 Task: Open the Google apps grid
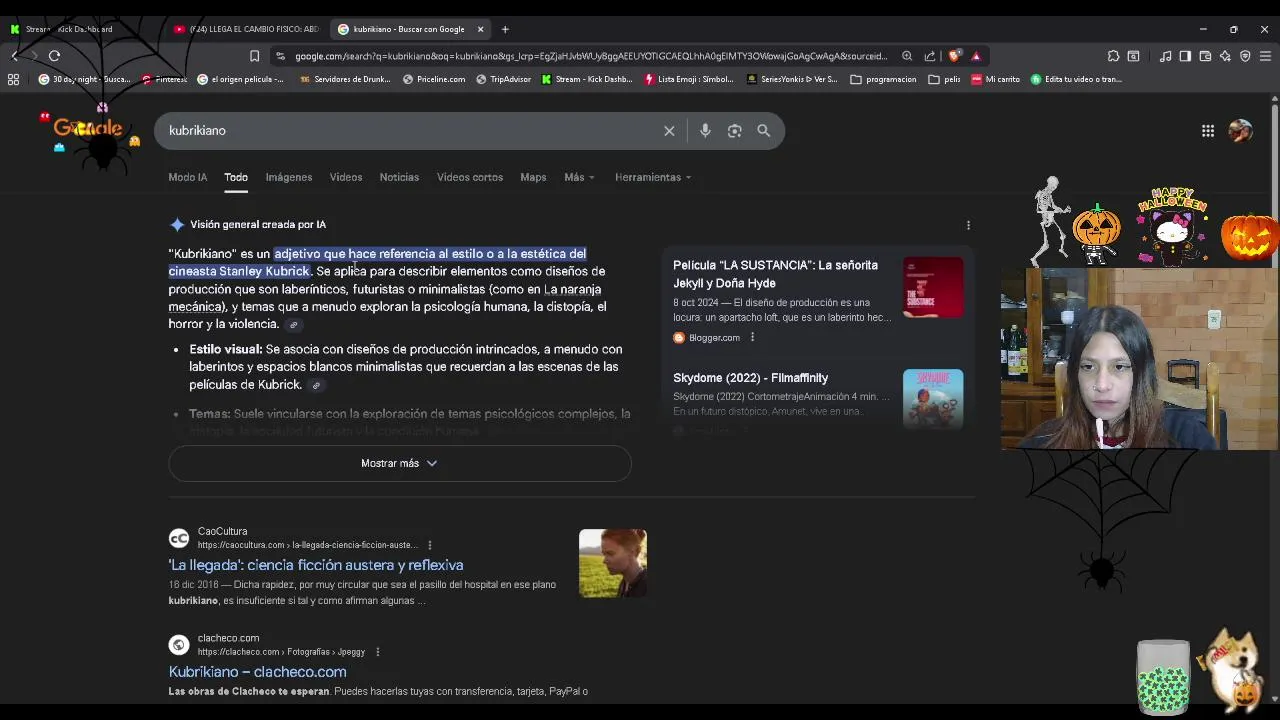tap(1208, 131)
